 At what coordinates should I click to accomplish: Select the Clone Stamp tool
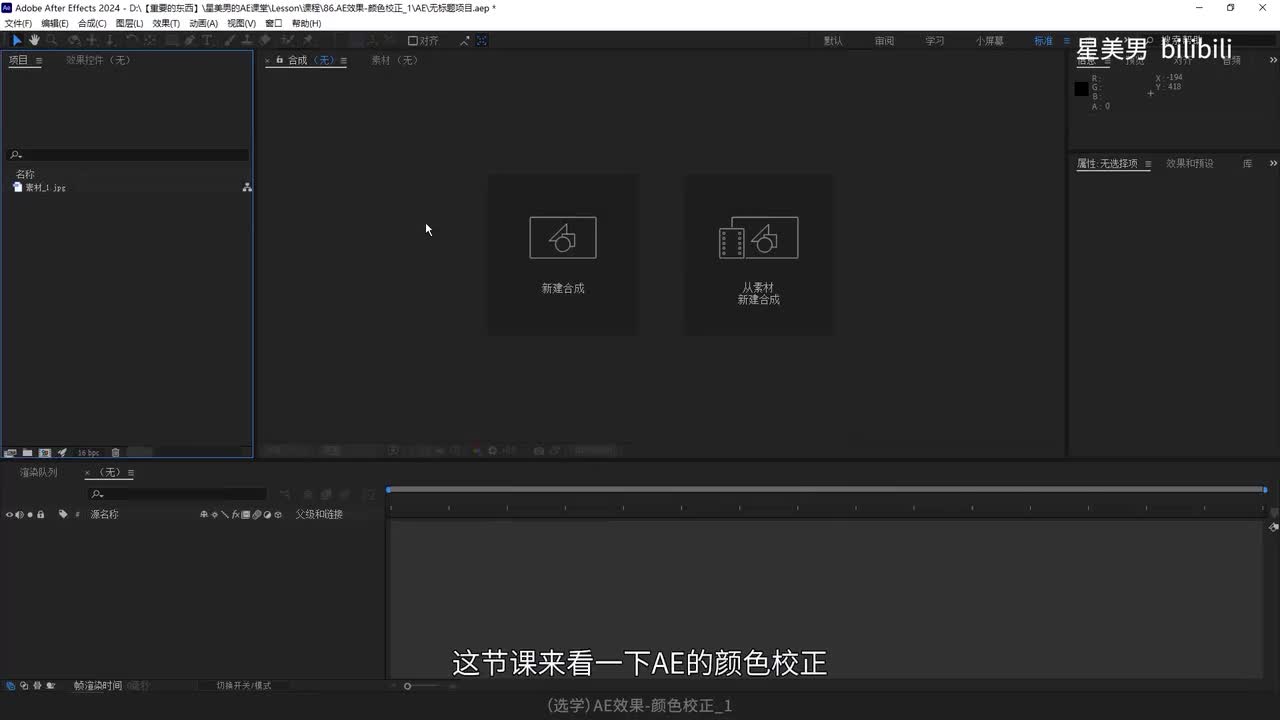tap(246, 40)
